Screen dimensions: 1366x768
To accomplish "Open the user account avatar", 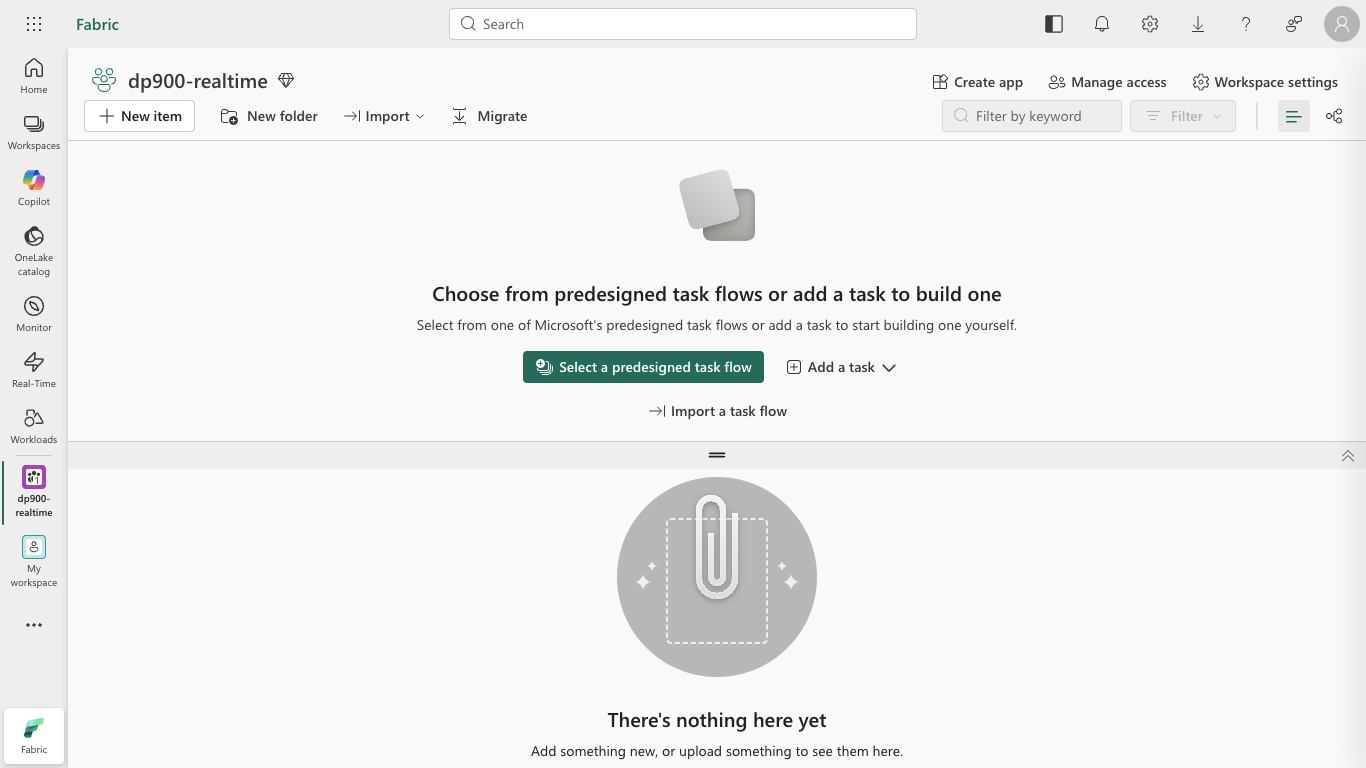I will pyautogui.click(x=1342, y=24).
